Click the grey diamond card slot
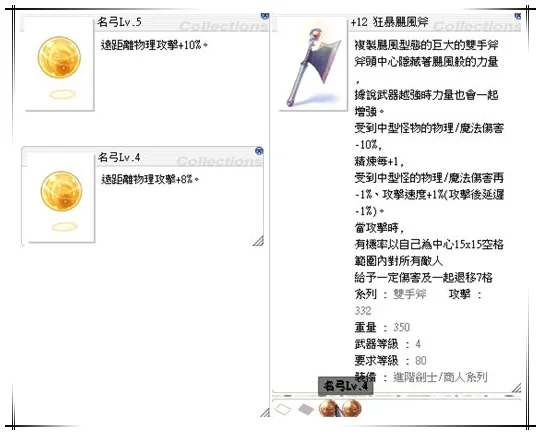The width and height of the screenshot is (541, 435). click(x=306, y=410)
